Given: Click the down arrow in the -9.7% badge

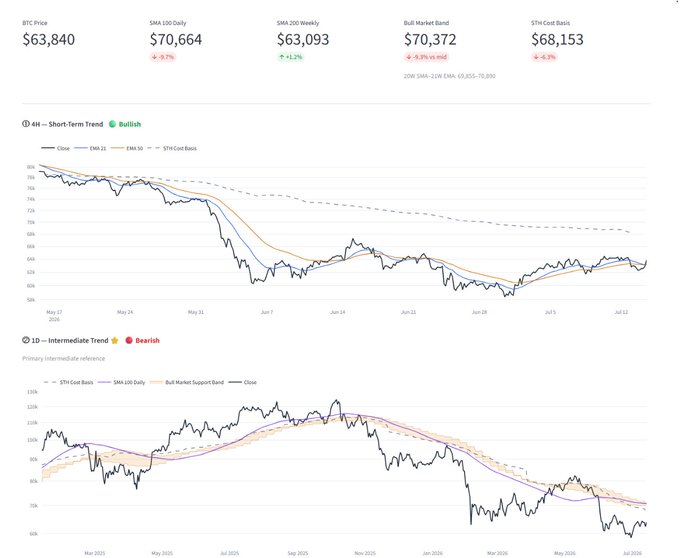Looking at the screenshot, I should coord(154,57).
